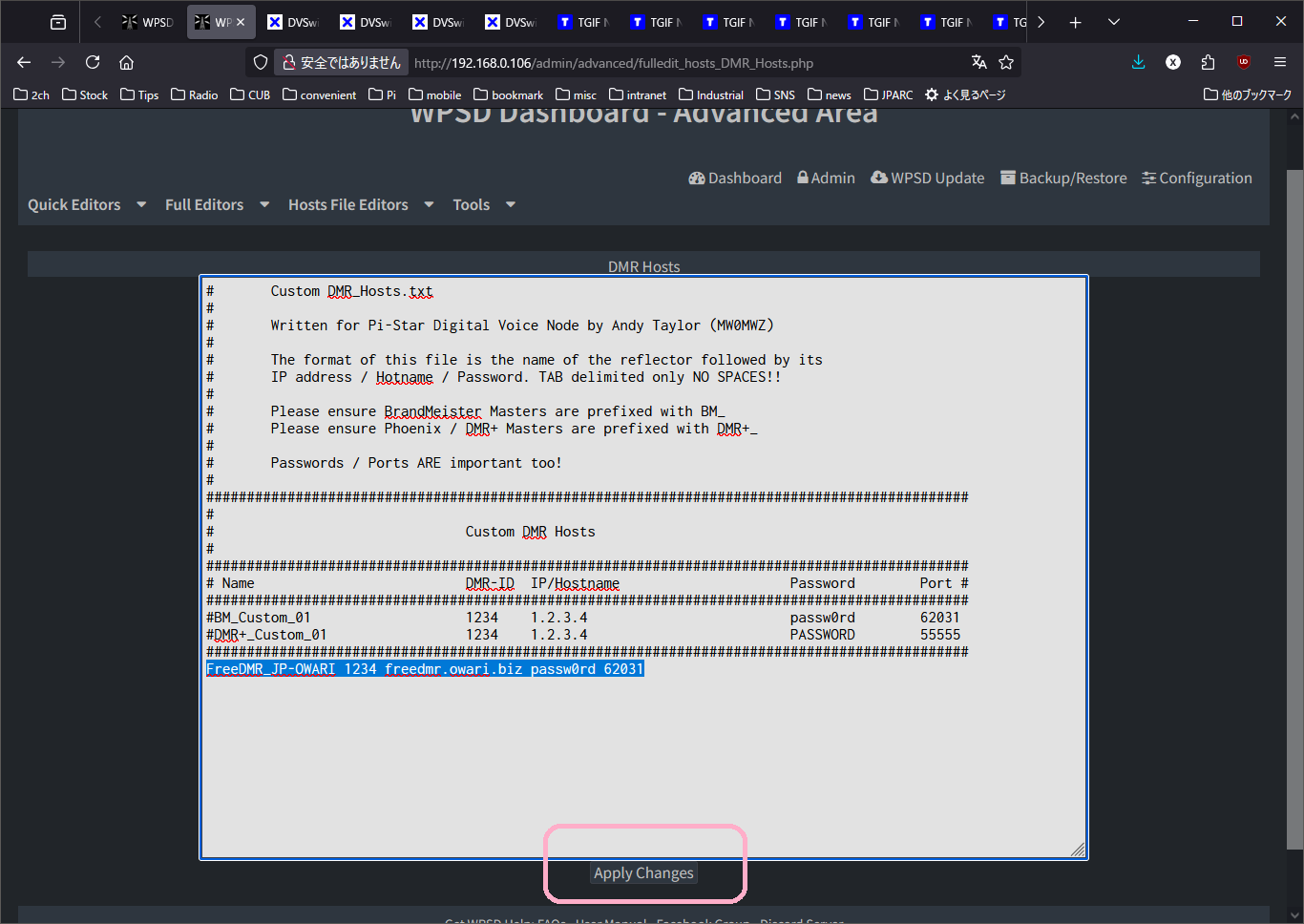This screenshot has height=924, width=1304.
Task: Switch to the first DVSwitch tab
Action: tap(293, 22)
